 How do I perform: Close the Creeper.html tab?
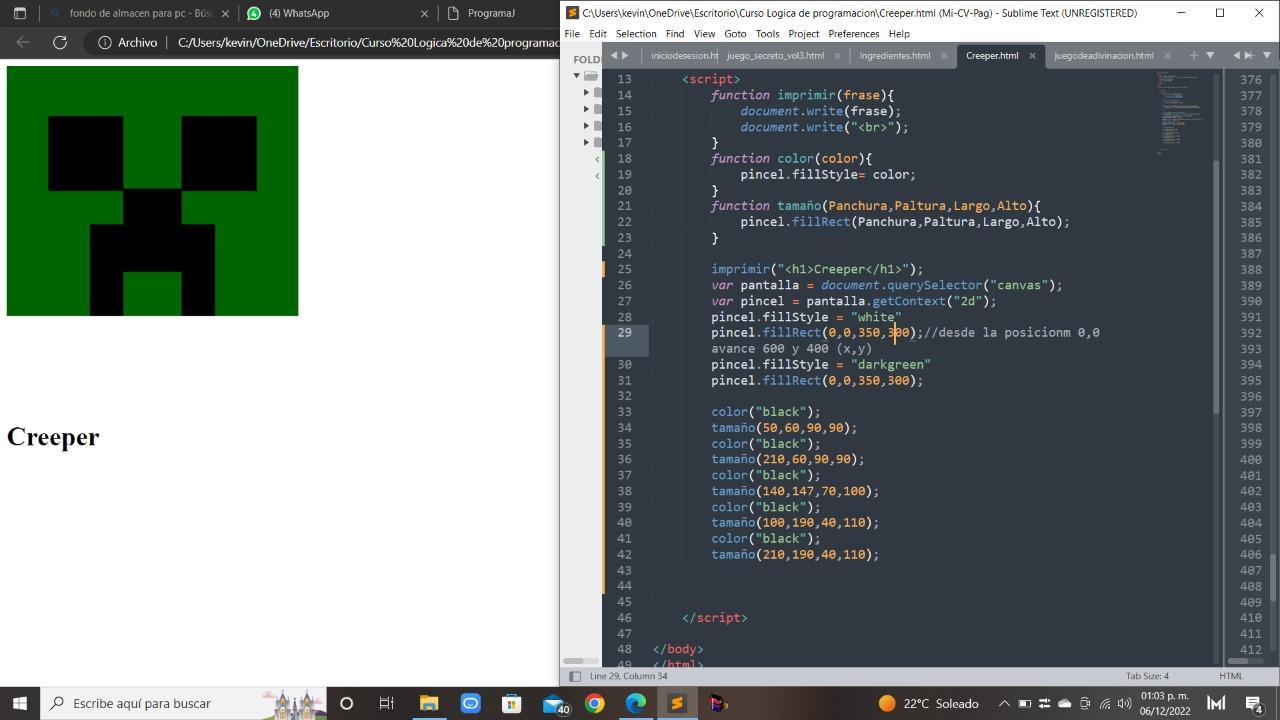click(1032, 56)
